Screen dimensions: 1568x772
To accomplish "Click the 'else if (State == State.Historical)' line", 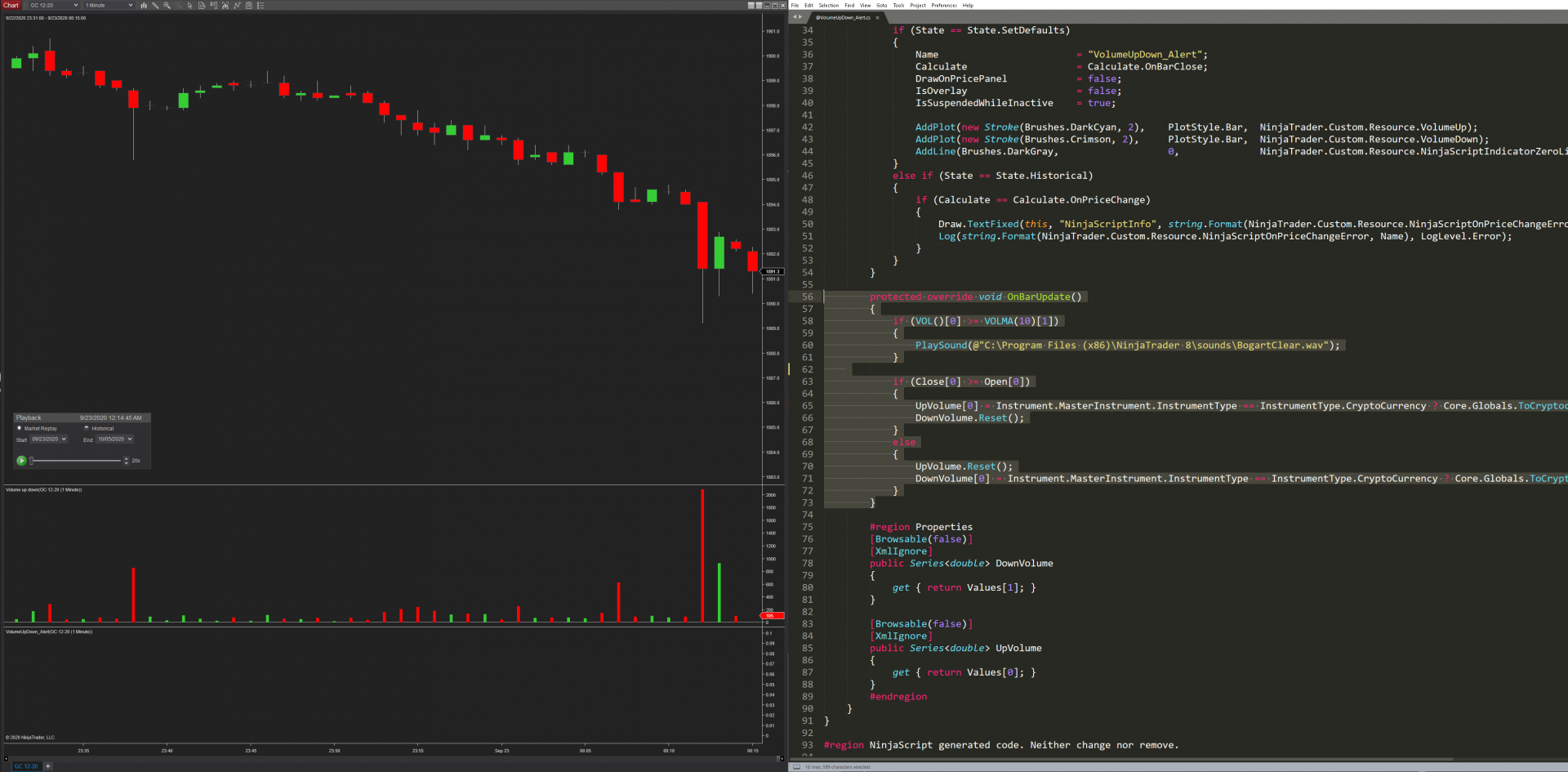I will [992, 176].
